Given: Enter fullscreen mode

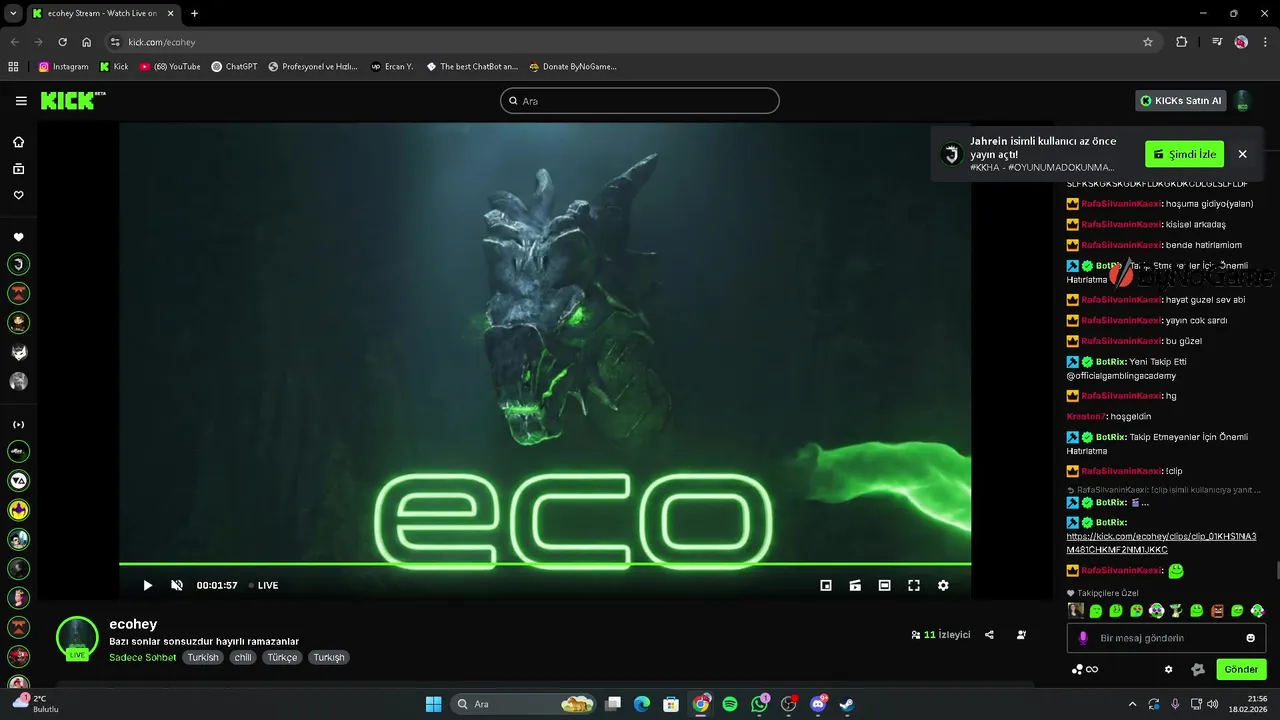Looking at the screenshot, I should [914, 585].
